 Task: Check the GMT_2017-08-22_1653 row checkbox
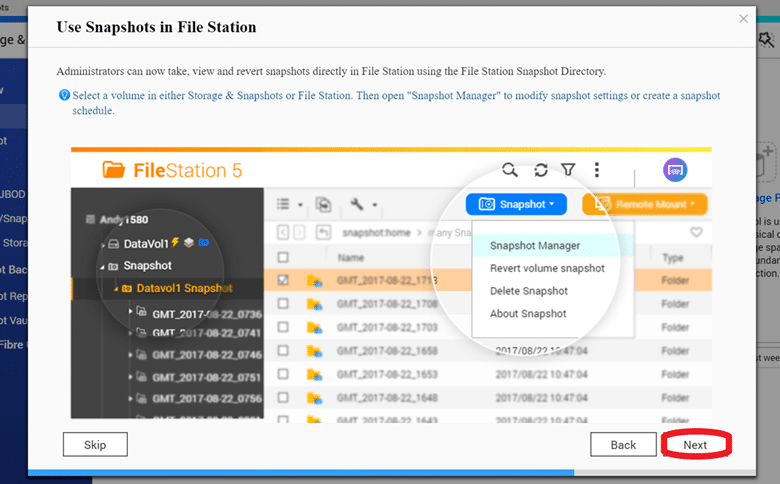point(283,374)
